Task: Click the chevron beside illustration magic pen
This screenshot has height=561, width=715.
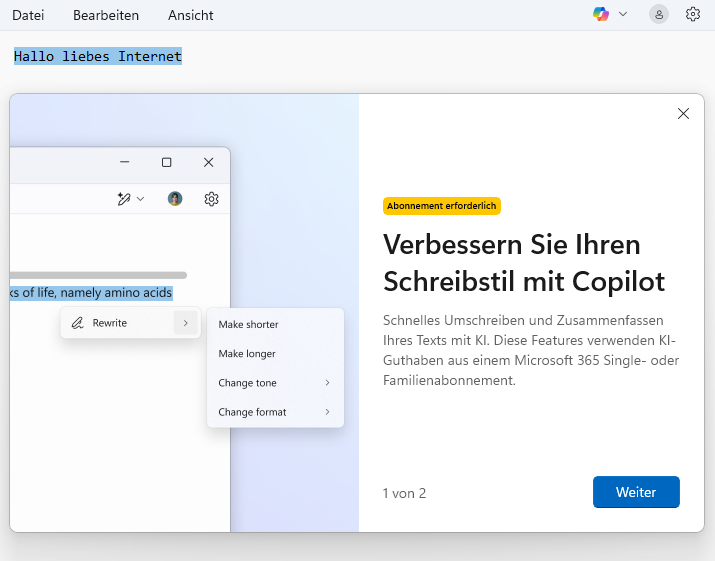Action: [x=140, y=199]
